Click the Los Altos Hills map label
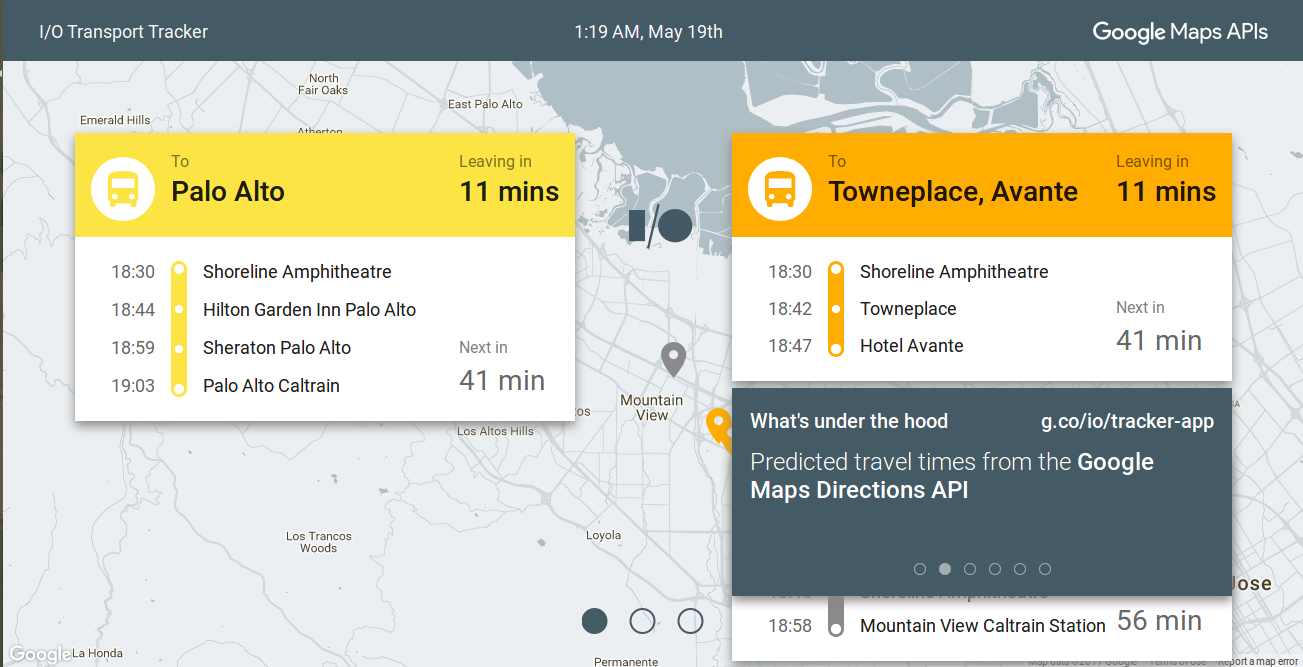This screenshot has width=1303, height=667. coord(495,432)
